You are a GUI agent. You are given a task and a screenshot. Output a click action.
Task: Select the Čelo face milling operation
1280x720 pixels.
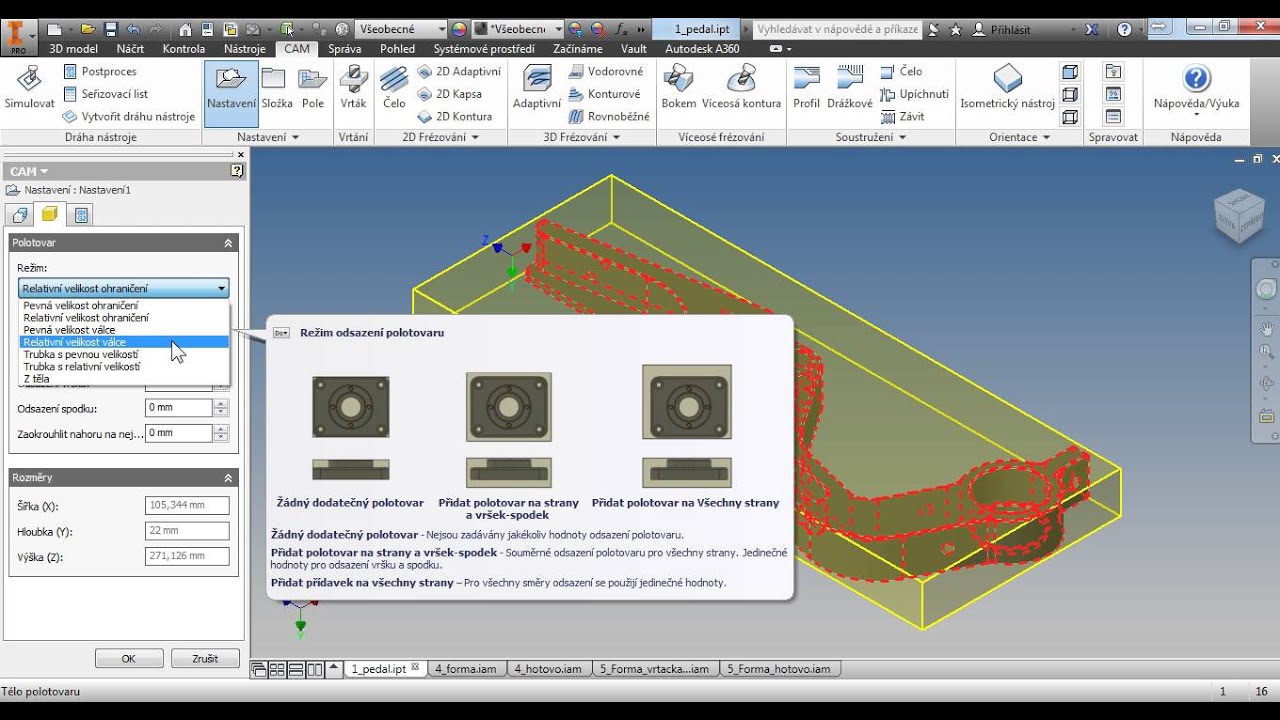pyautogui.click(x=394, y=87)
